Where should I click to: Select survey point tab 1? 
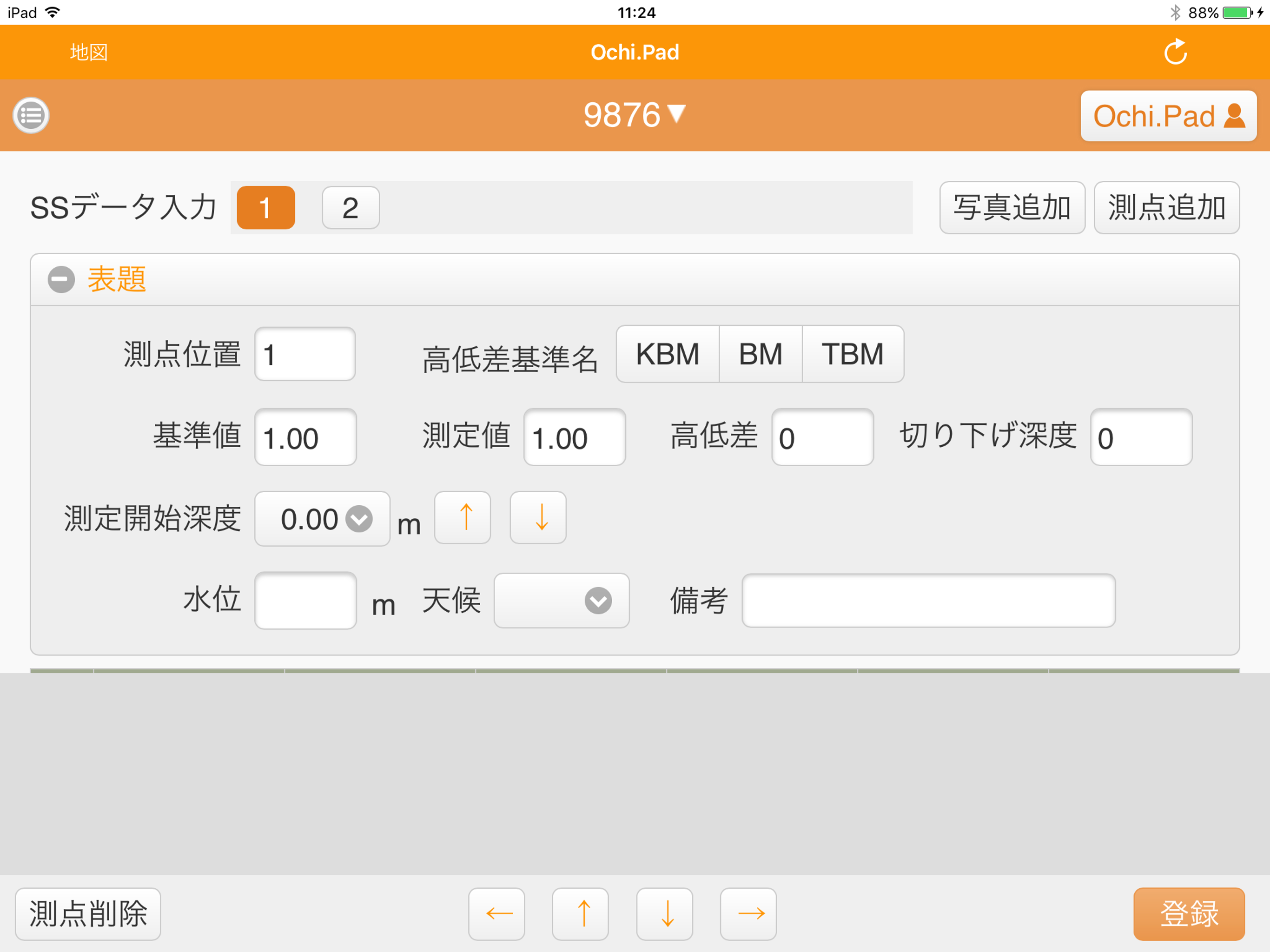click(x=266, y=208)
